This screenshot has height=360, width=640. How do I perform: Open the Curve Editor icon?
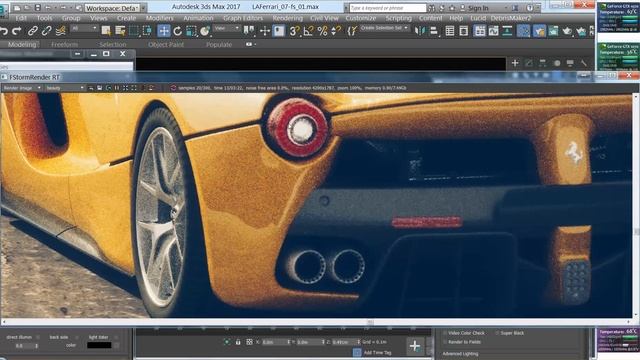493,31
